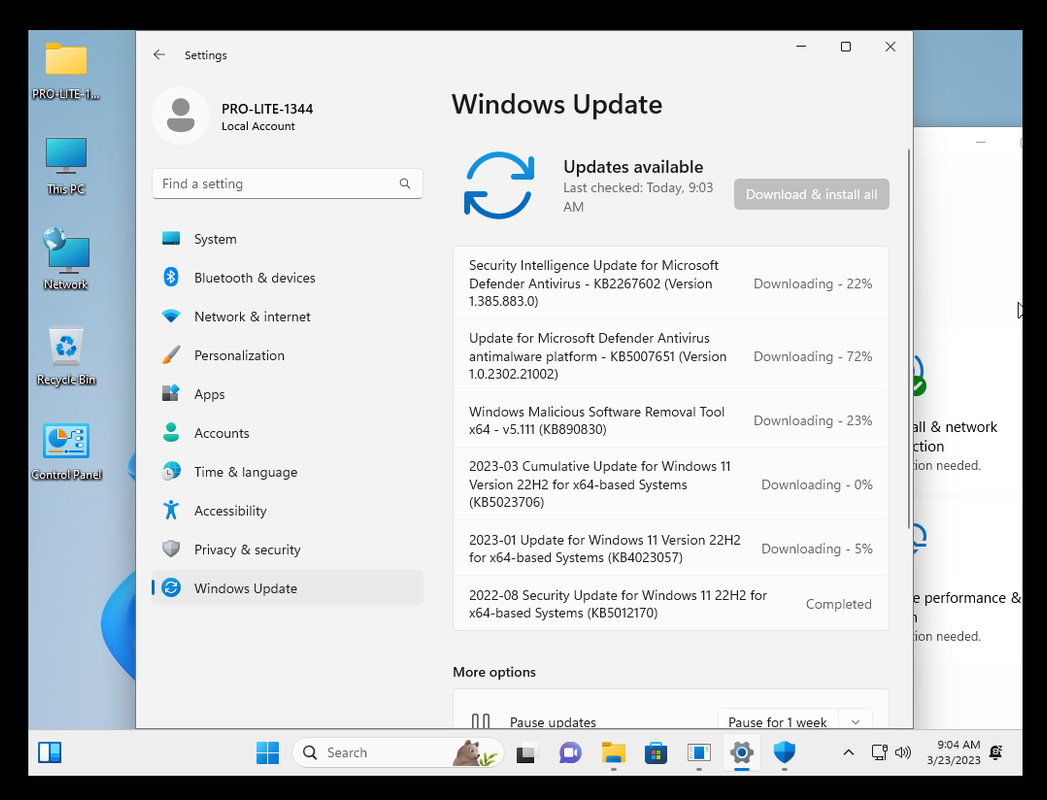Open the PRO-LITE-1 desktop folder
1047x800 pixels.
pos(66,71)
